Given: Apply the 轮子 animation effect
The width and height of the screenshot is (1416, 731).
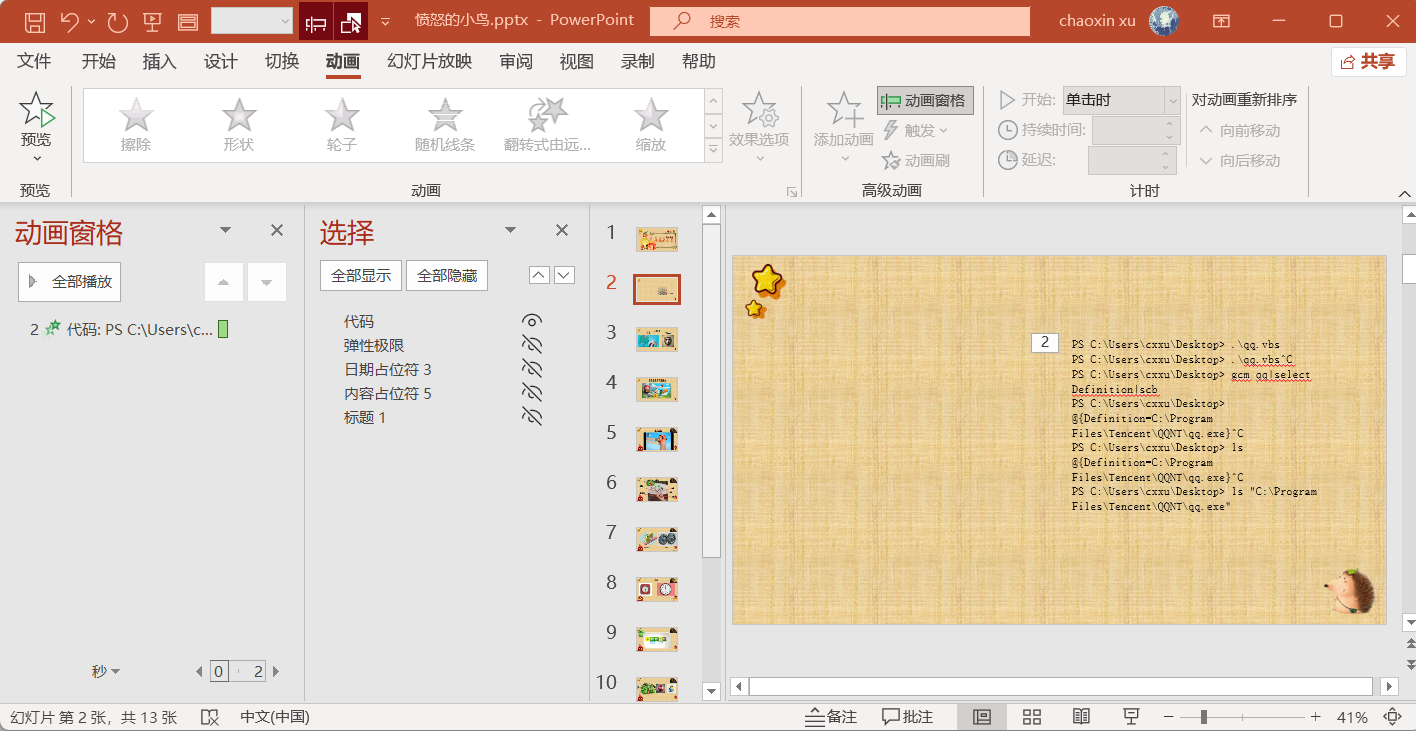Looking at the screenshot, I should [342, 125].
